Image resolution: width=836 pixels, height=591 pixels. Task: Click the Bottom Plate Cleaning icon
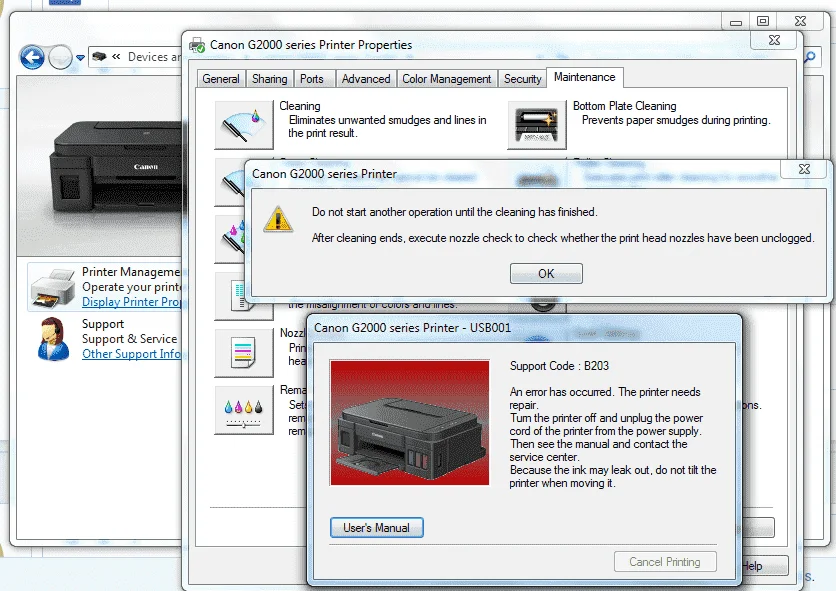(x=536, y=125)
